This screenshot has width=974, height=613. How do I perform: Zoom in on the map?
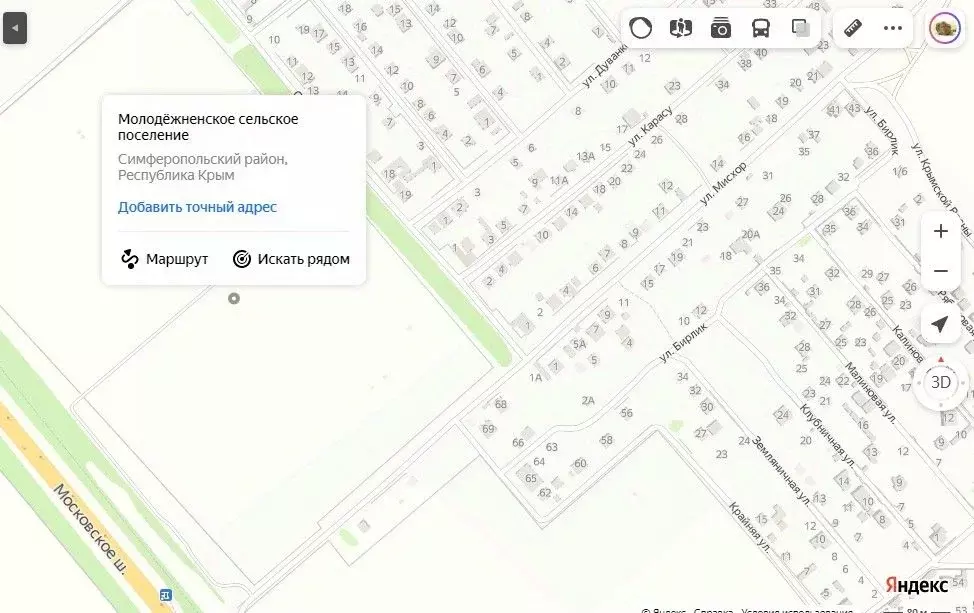click(x=940, y=231)
